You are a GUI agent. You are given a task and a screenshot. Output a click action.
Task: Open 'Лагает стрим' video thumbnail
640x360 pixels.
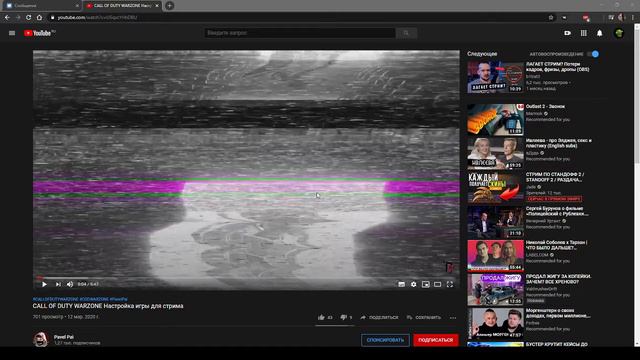click(496, 77)
